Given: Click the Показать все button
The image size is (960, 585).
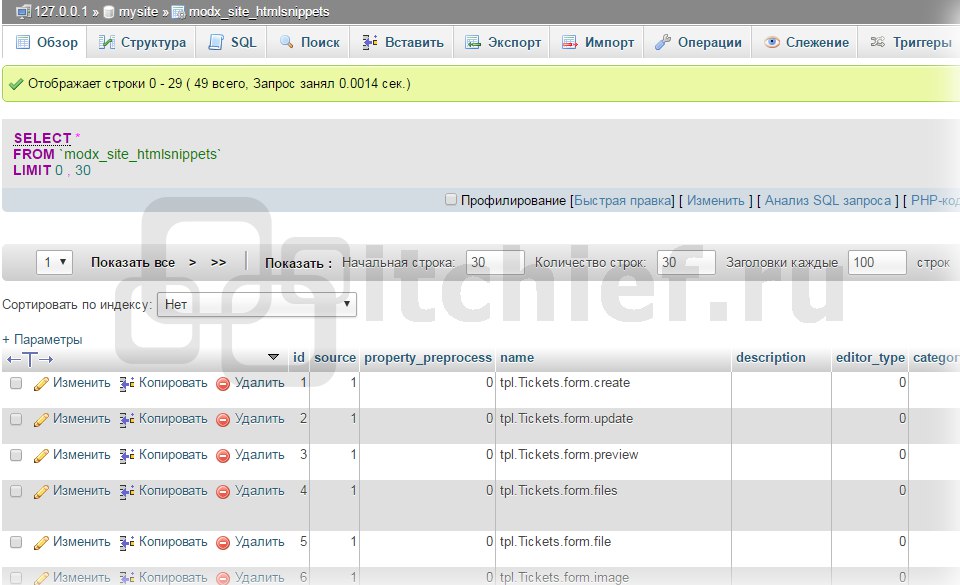Looking at the screenshot, I should (133, 263).
